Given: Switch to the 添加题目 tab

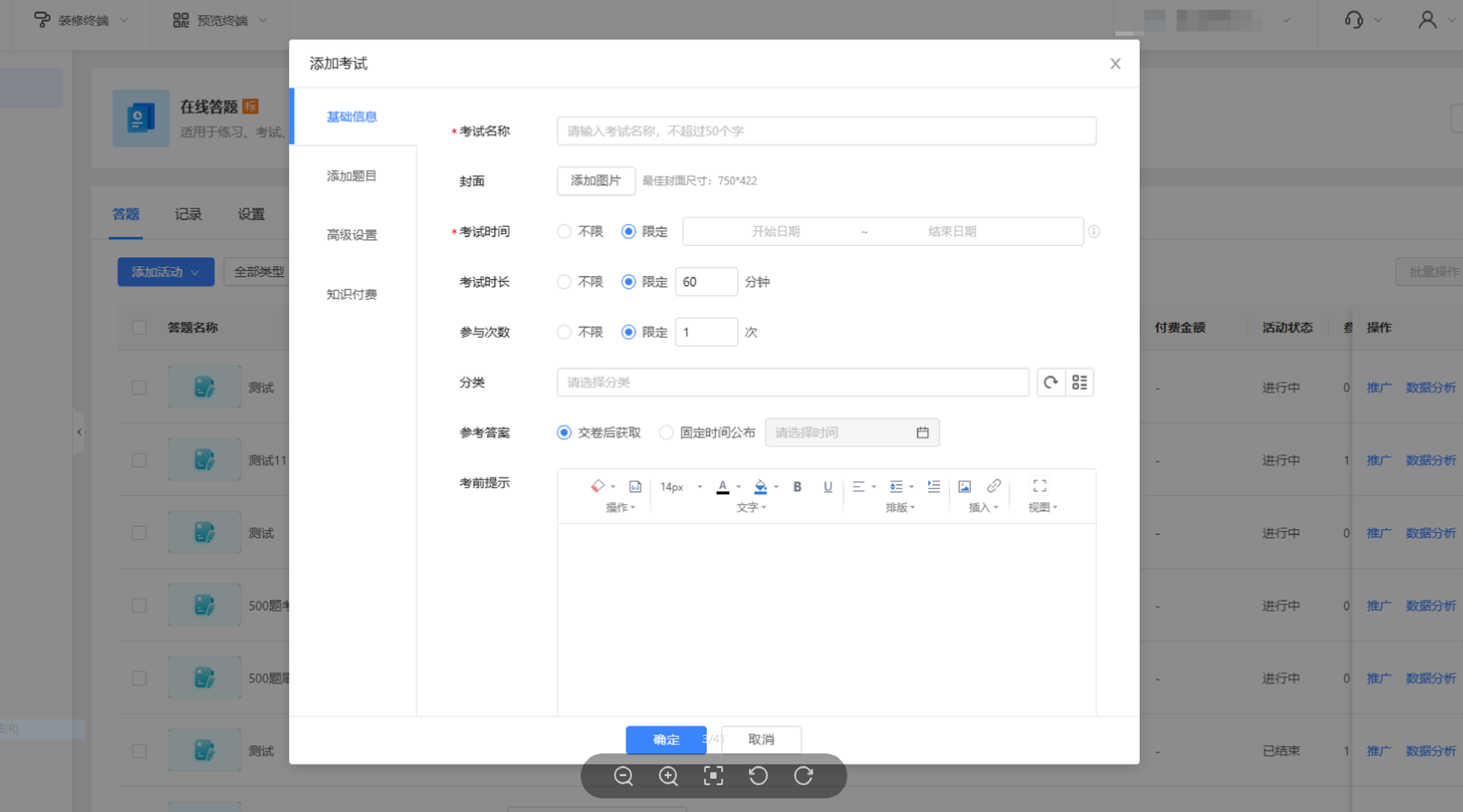Looking at the screenshot, I should tap(351, 176).
